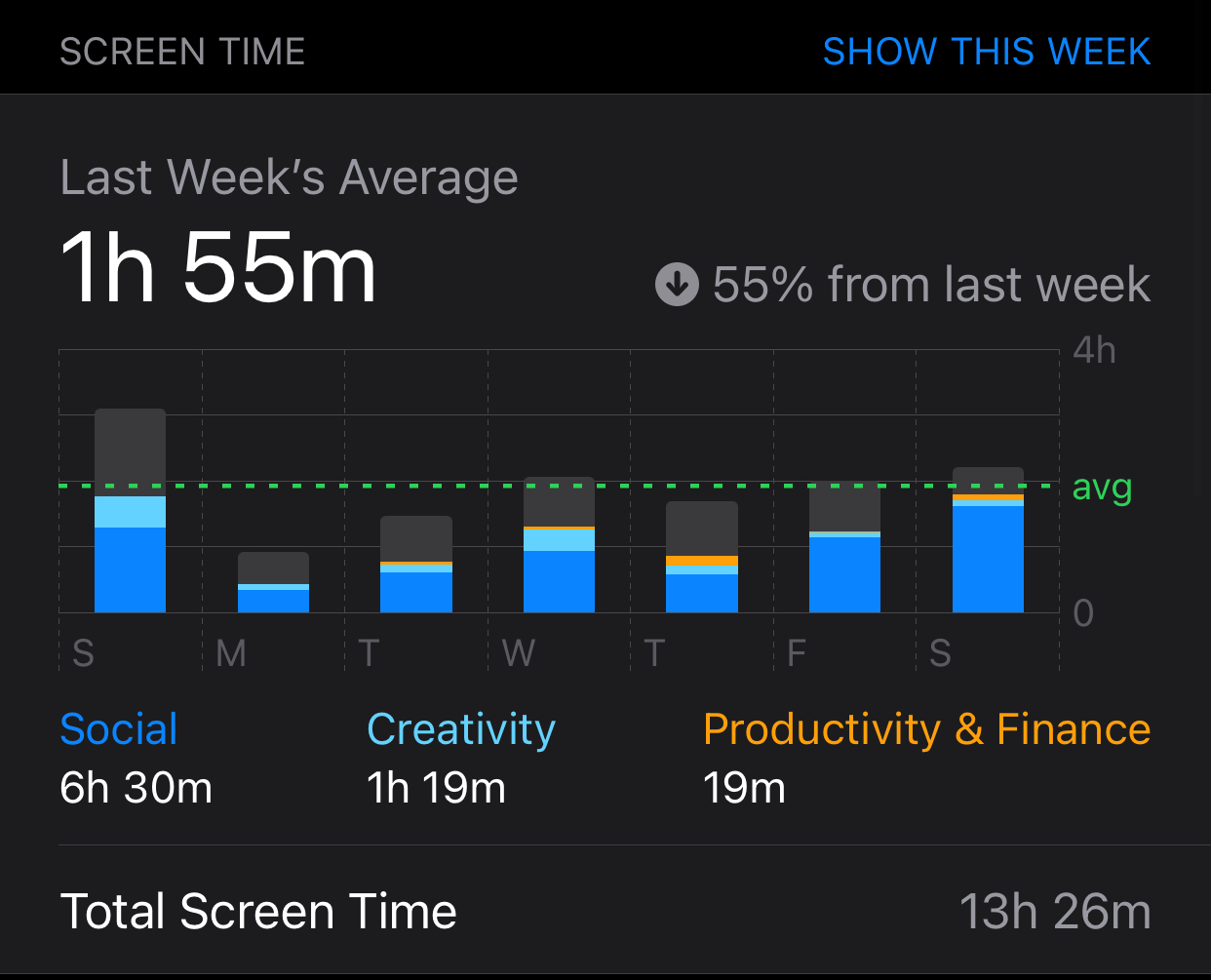Tap the 13h 26m total value
This screenshot has height=980, width=1211.
tap(1054, 912)
